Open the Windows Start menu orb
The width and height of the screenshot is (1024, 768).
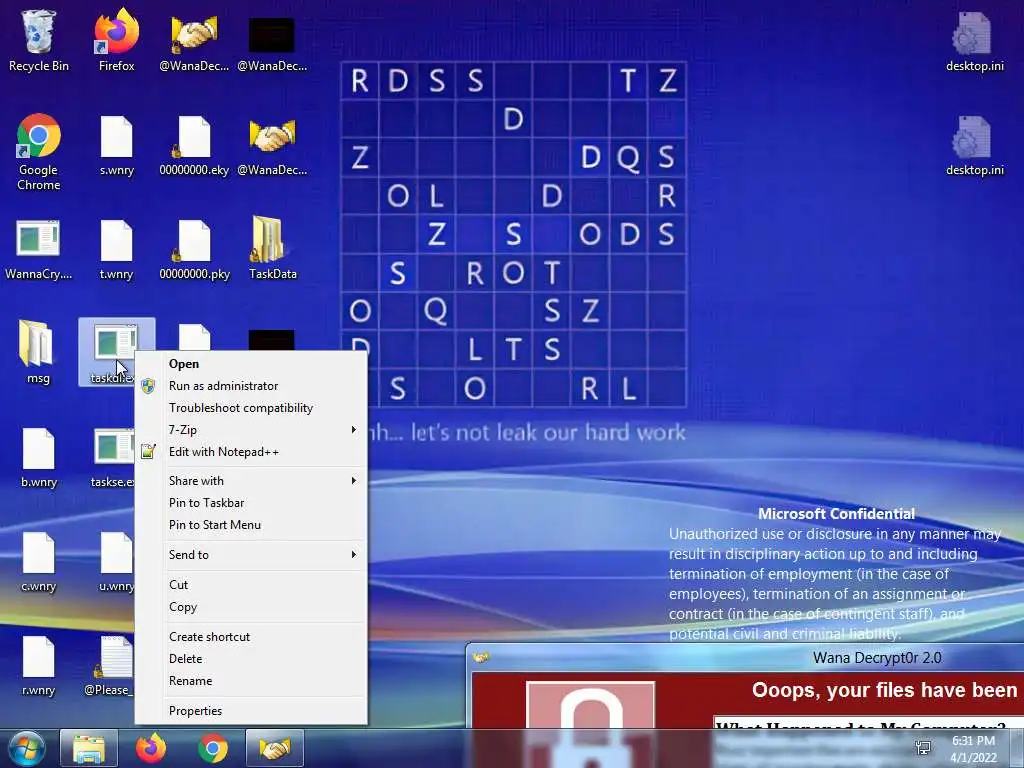click(26, 748)
